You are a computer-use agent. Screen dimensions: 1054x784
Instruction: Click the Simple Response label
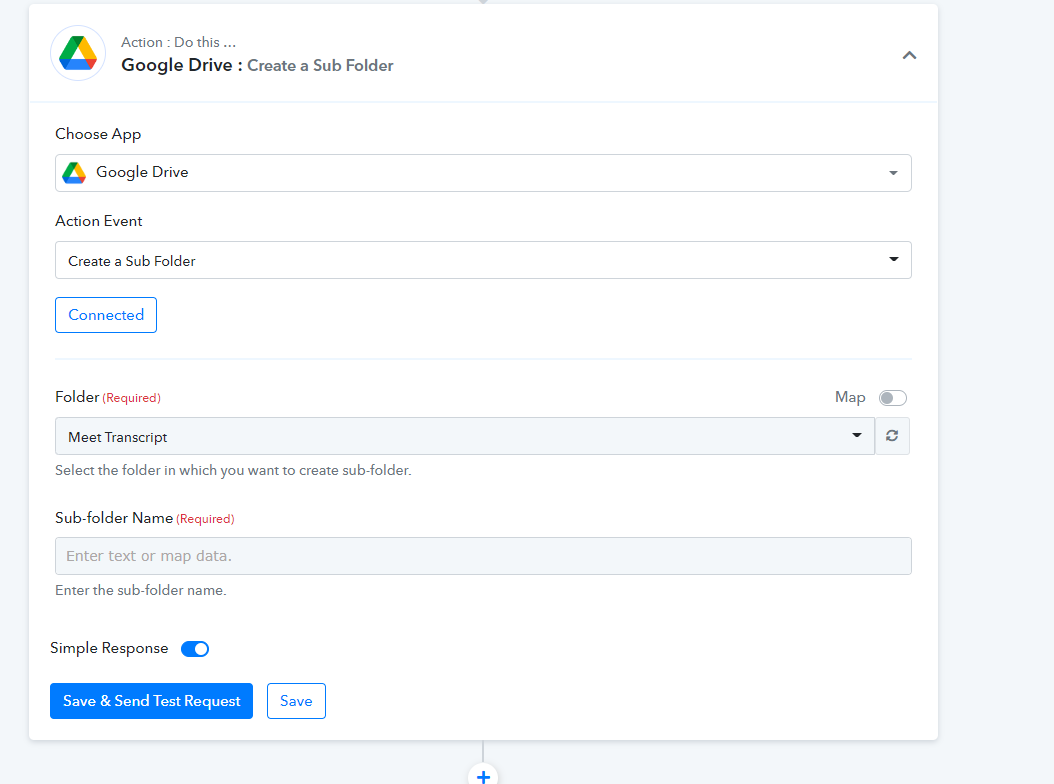click(x=109, y=648)
